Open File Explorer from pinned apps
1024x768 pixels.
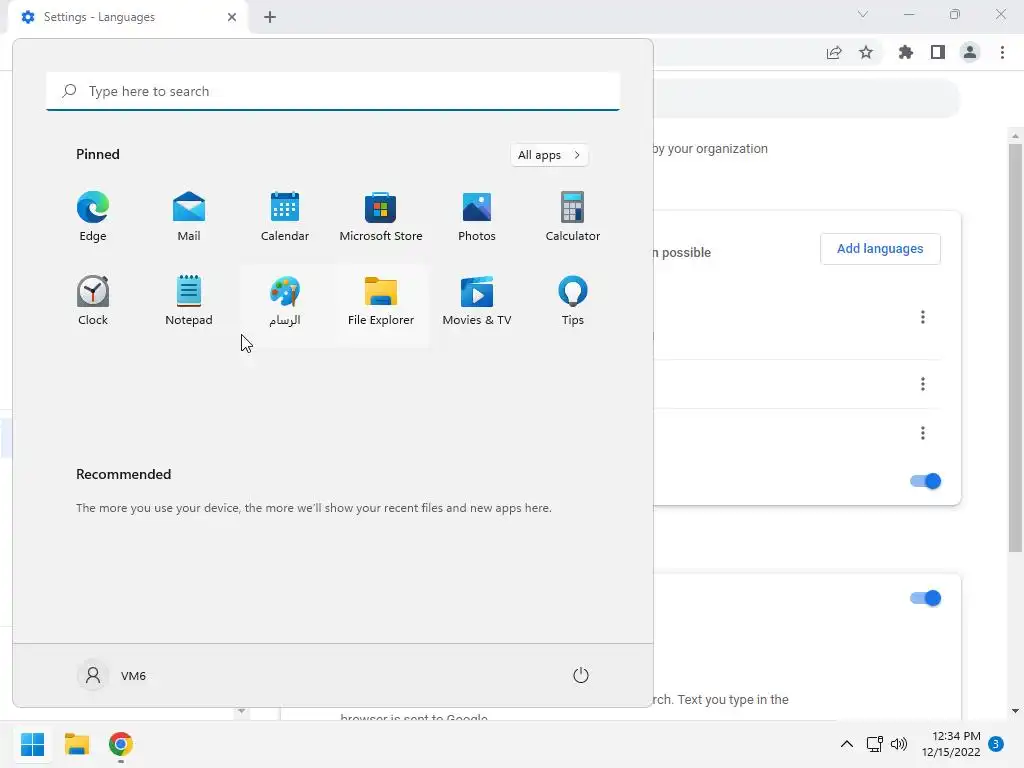[381, 301]
